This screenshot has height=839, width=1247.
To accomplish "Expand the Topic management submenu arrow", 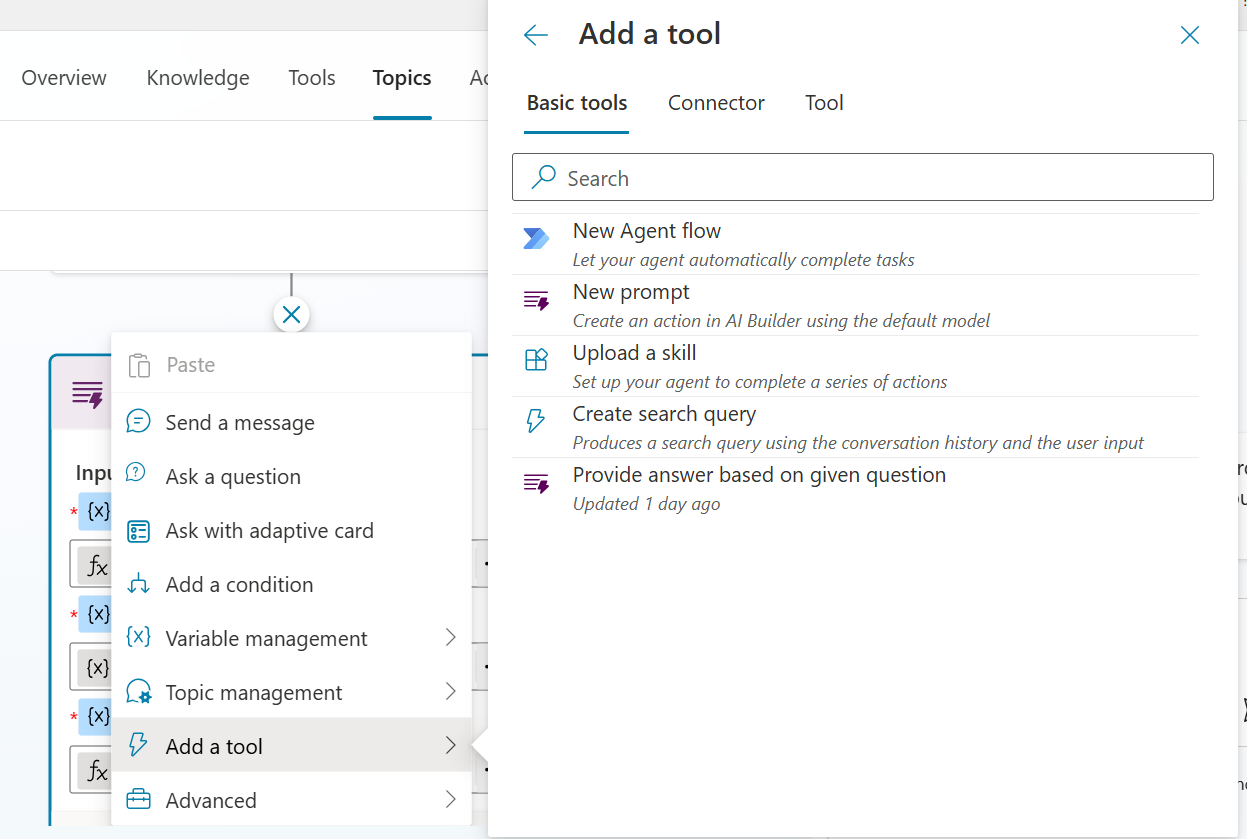I will (x=450, y=692).
